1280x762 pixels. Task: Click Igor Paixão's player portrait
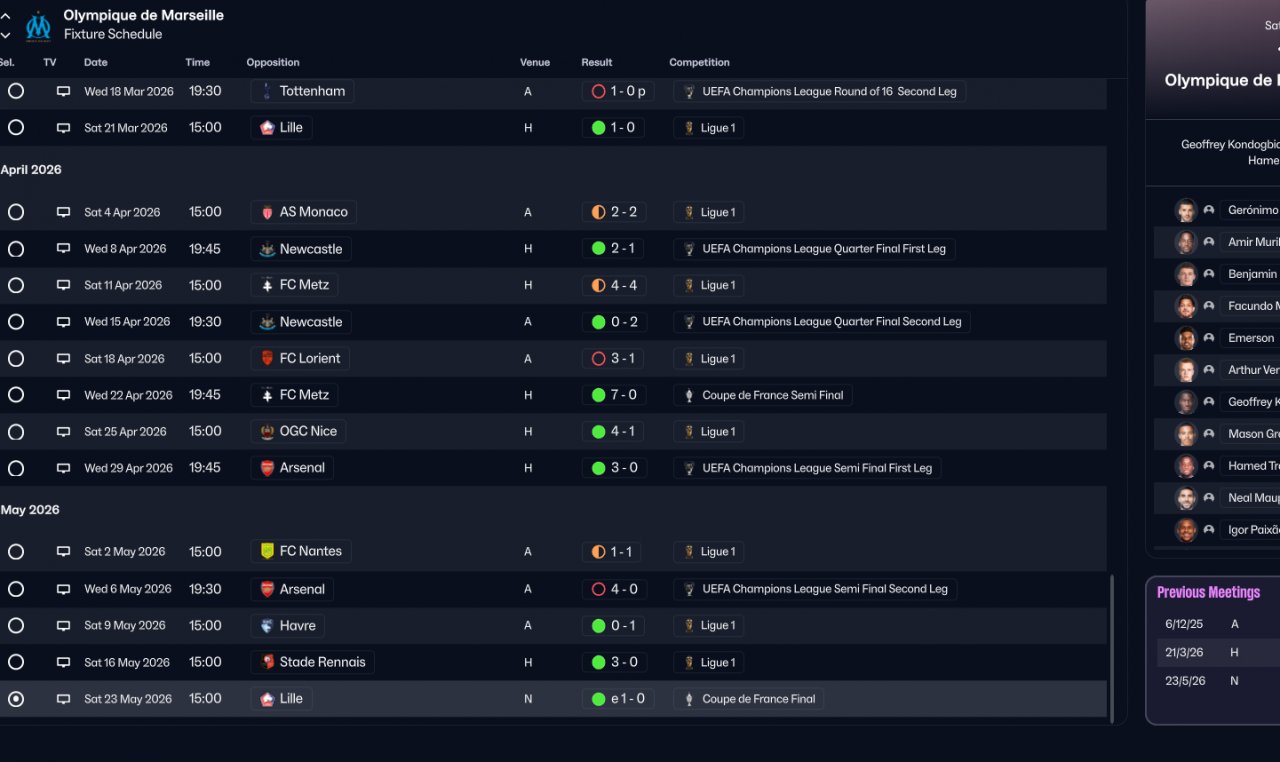point(1186,530)
